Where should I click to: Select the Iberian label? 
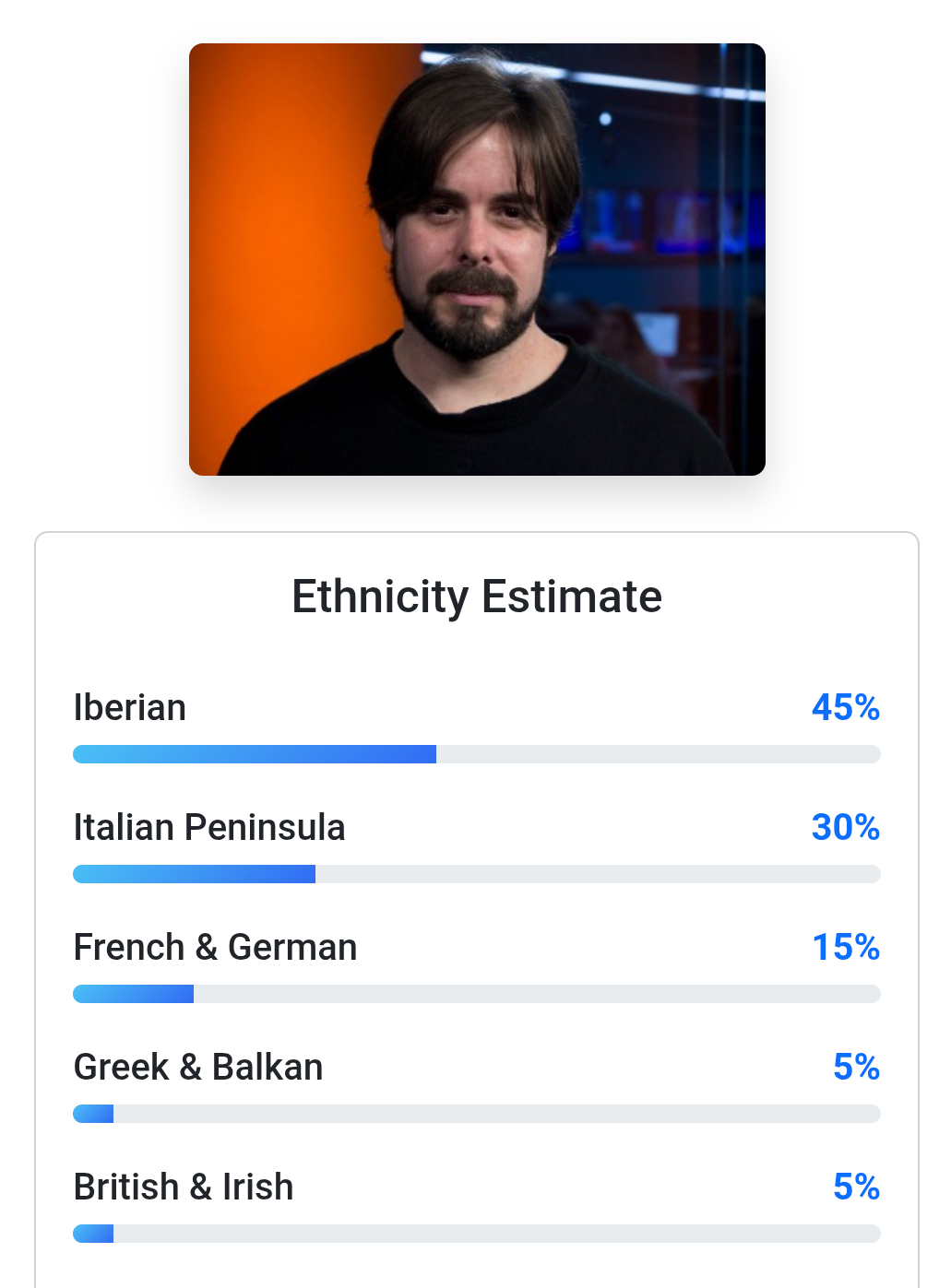coord(130,708)
